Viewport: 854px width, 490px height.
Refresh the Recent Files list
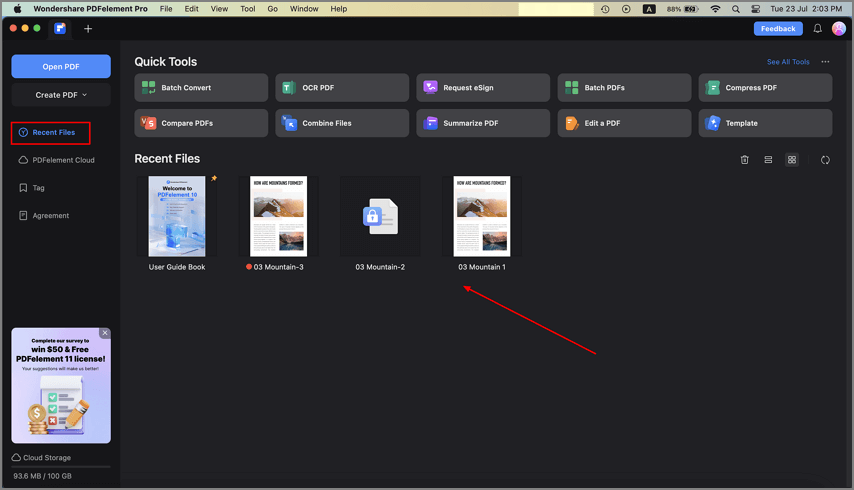pyautogui.click(x=825, y=160)
